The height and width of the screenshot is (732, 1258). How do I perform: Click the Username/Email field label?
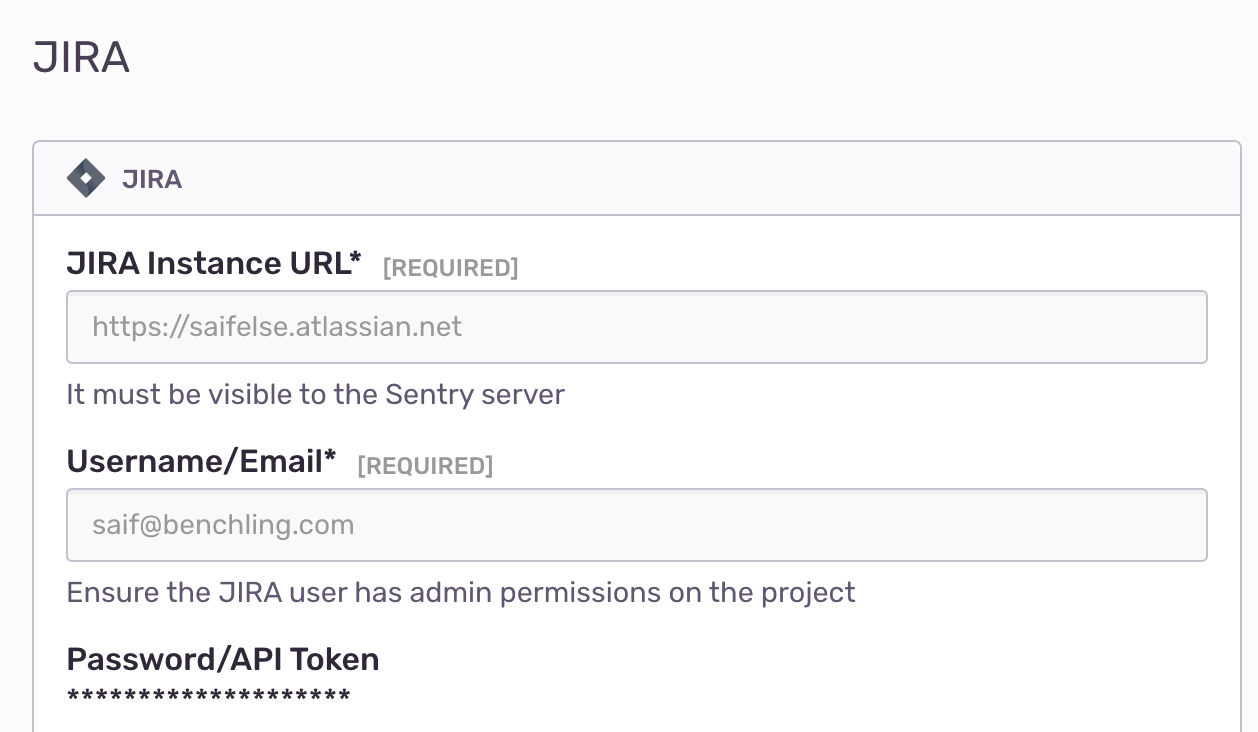click(x=202, y=462)
